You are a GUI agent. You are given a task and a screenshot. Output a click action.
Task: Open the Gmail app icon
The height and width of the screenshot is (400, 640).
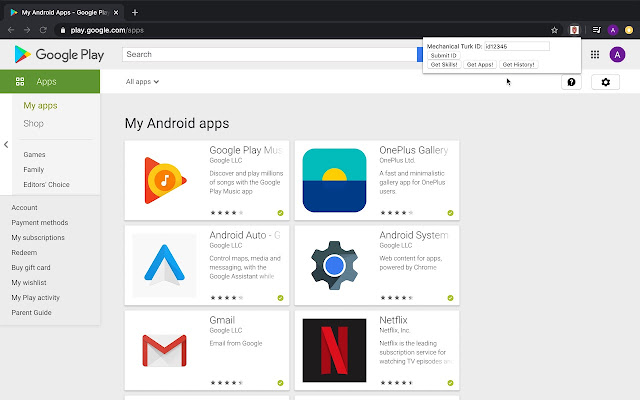pos(164,350)
